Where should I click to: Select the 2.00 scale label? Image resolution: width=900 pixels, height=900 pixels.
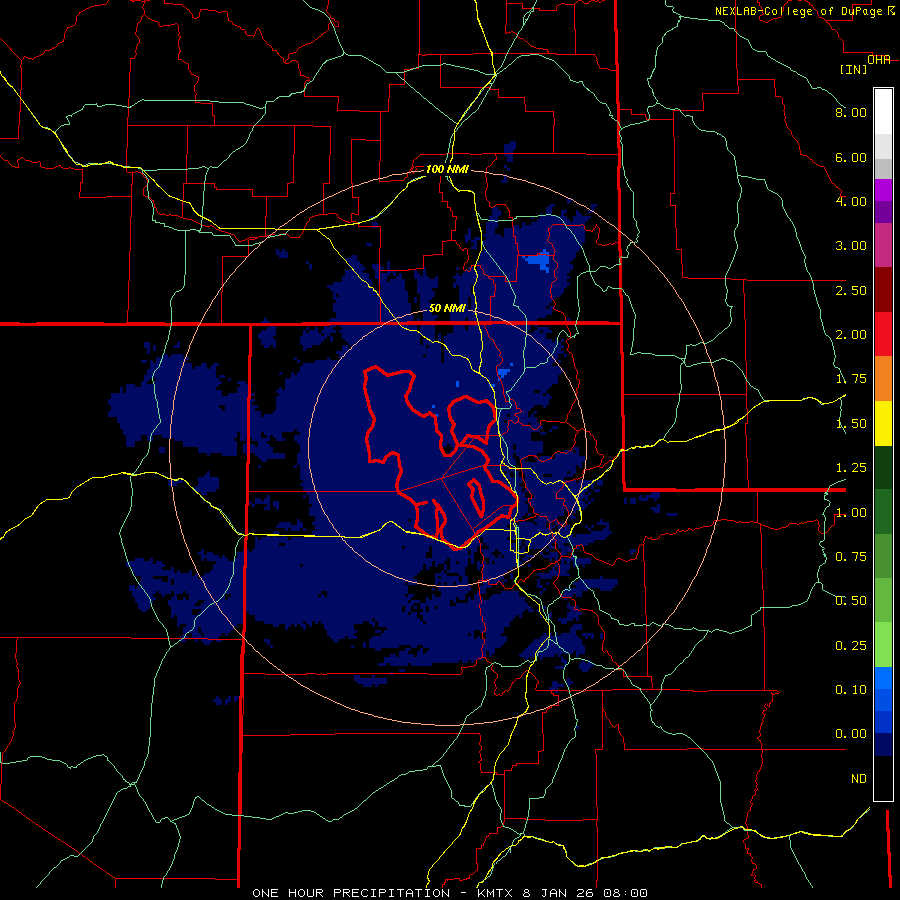tap(851, 335)
